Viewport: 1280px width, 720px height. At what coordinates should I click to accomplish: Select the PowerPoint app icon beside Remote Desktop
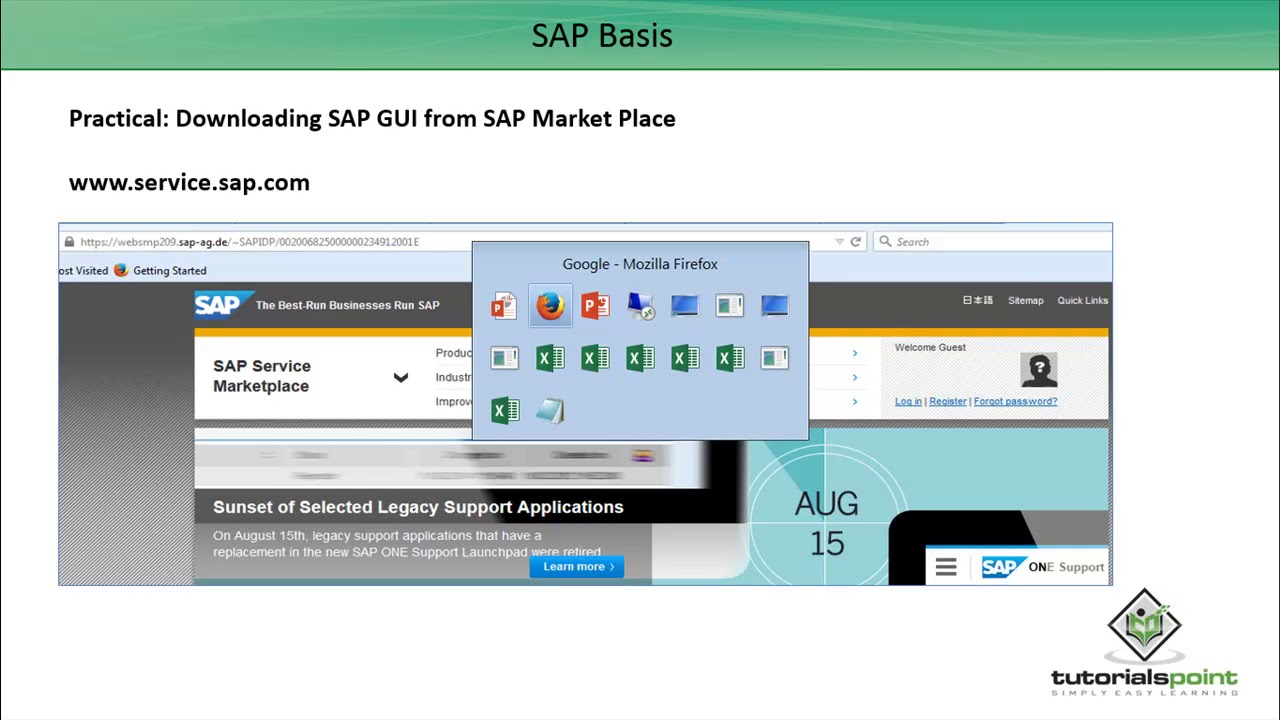click(595, 306)
